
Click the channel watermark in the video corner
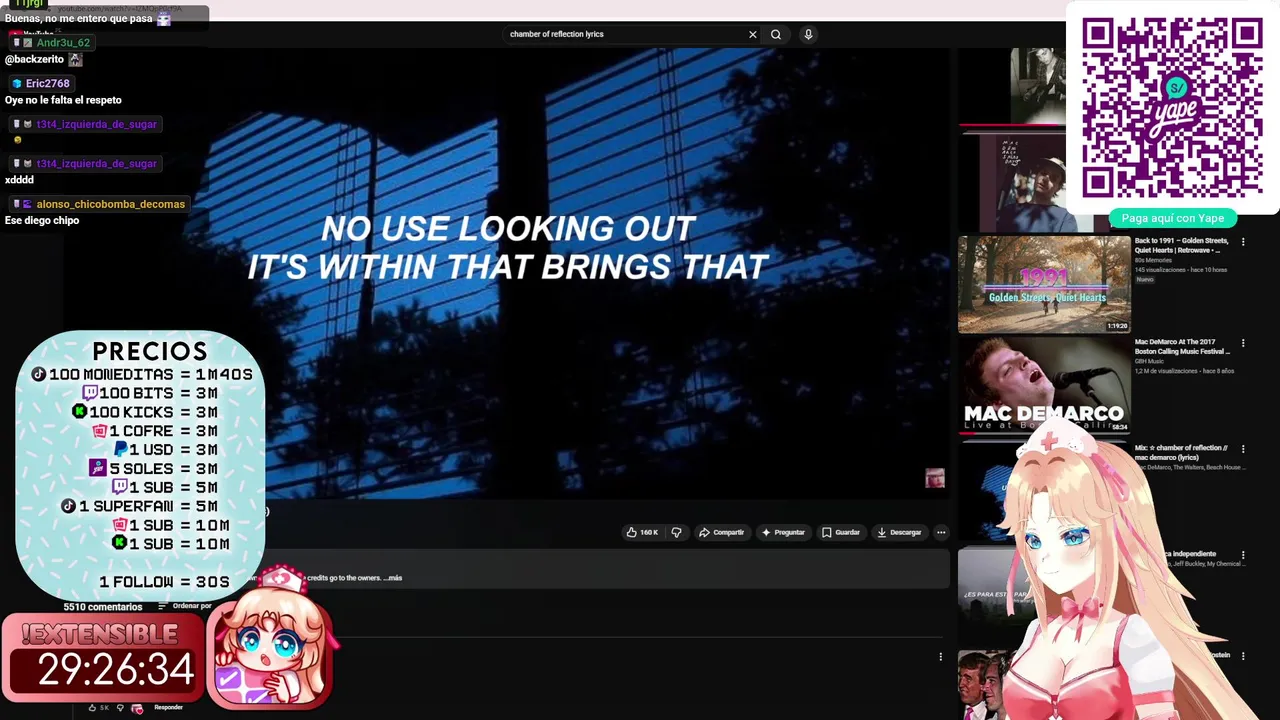935,479
